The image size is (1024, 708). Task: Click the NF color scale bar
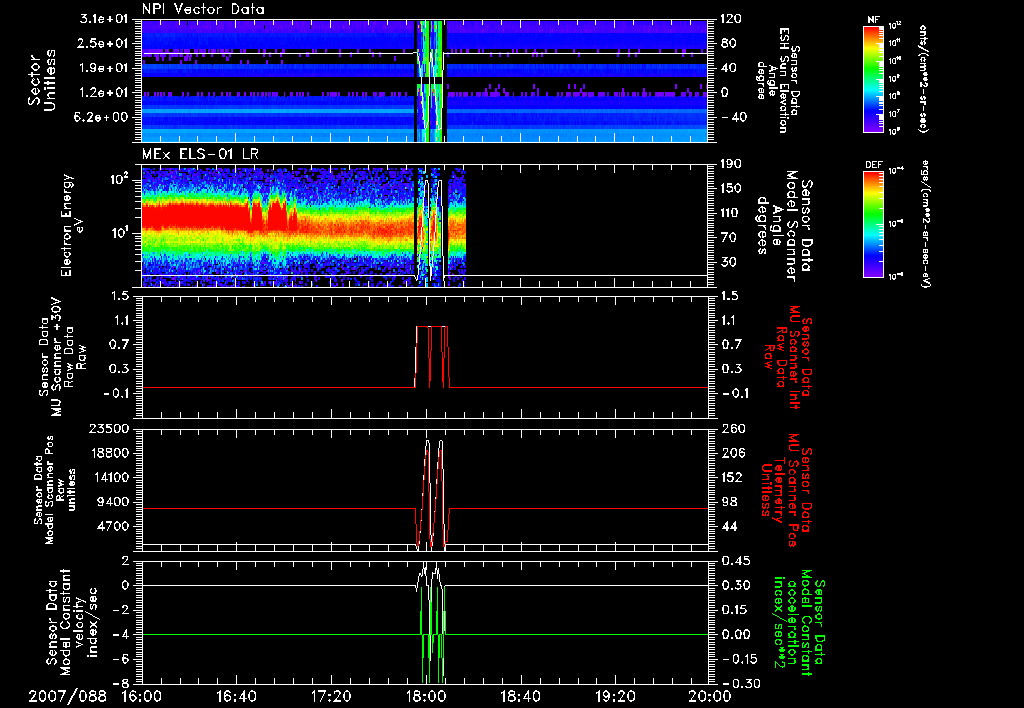coord(874,79)
